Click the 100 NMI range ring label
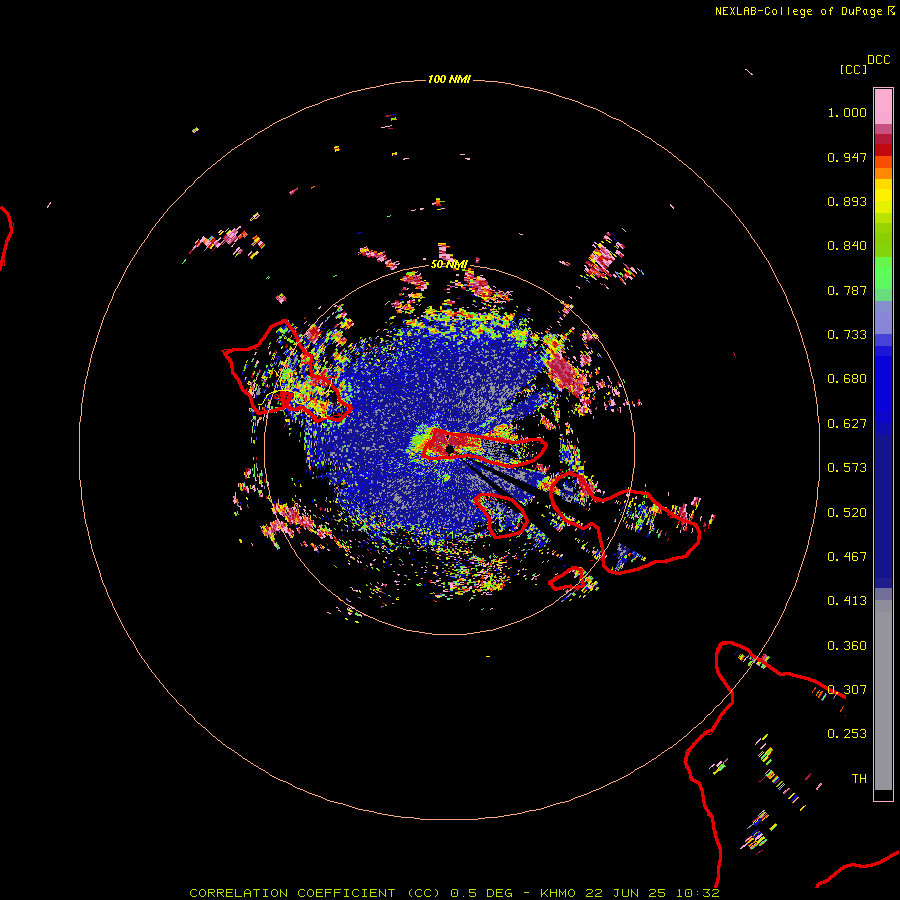The image size is (900, 900). click(449, 79)
